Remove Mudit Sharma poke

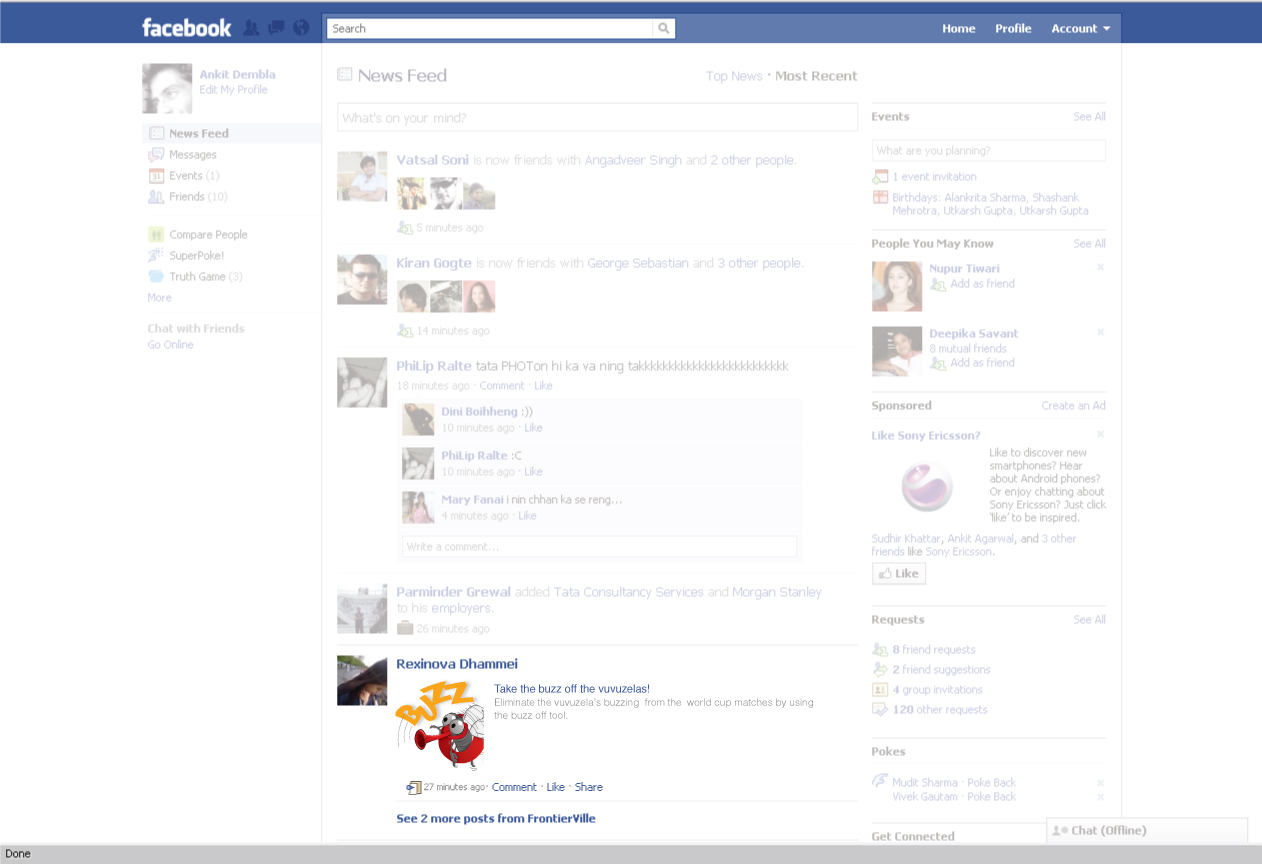click(x=1100, y=782)
